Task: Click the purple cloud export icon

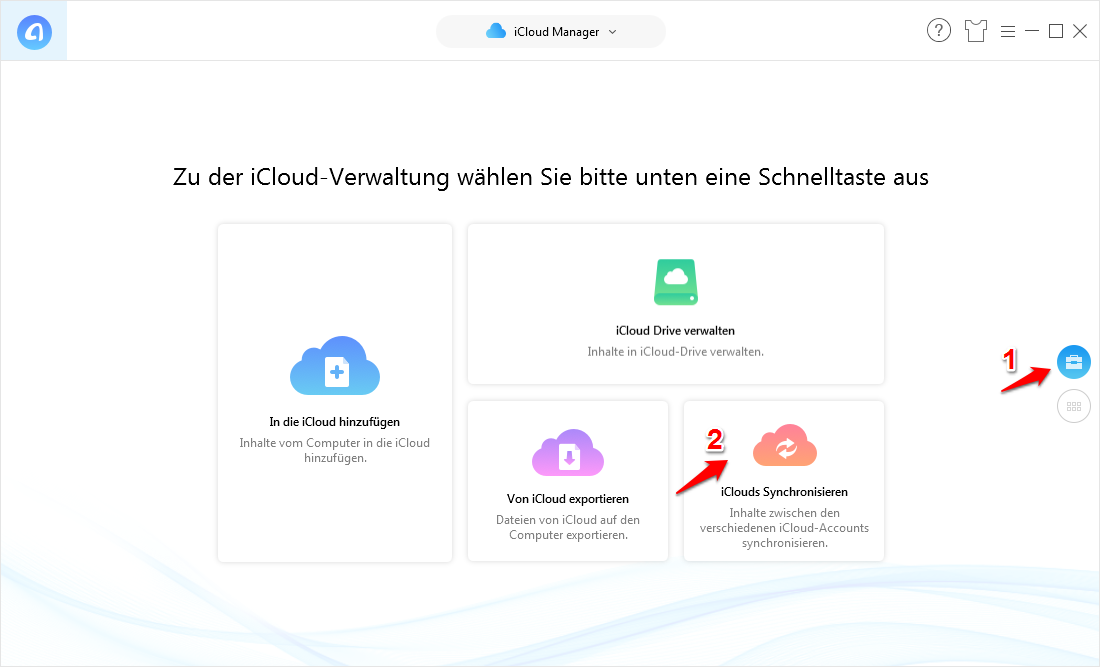Action: (568, 453)
